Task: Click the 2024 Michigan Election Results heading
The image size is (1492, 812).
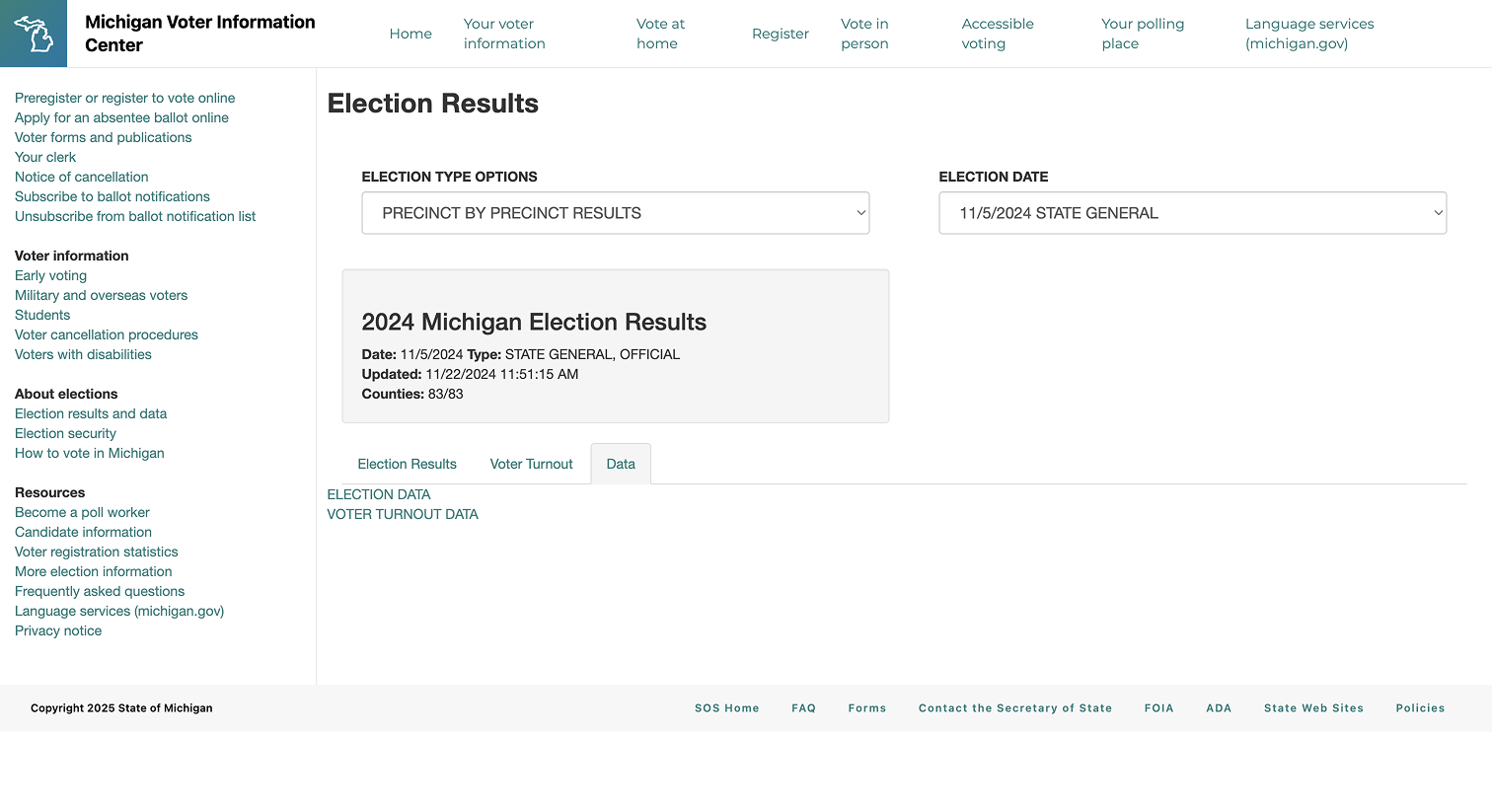Action: pyautogui.click(x=534, y=322)
